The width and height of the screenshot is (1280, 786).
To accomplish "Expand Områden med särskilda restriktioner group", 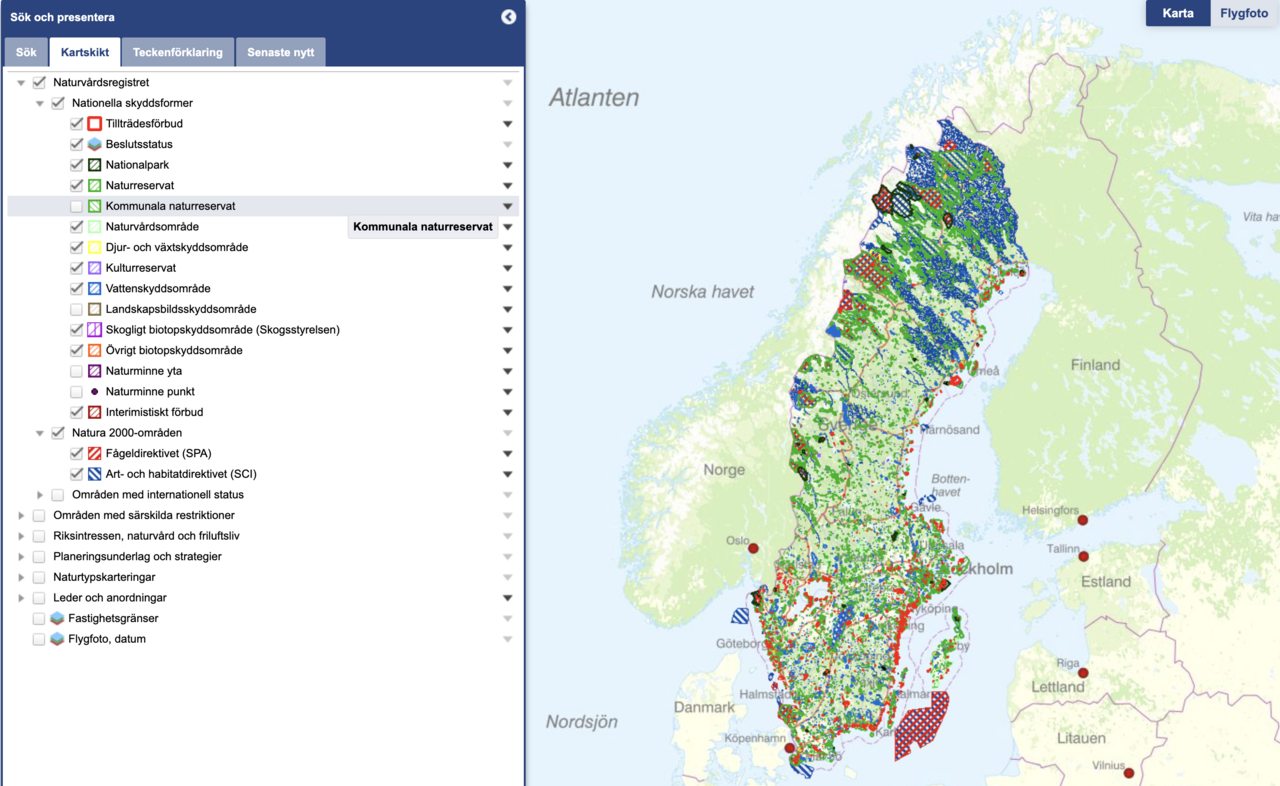I will click(21, 516).
